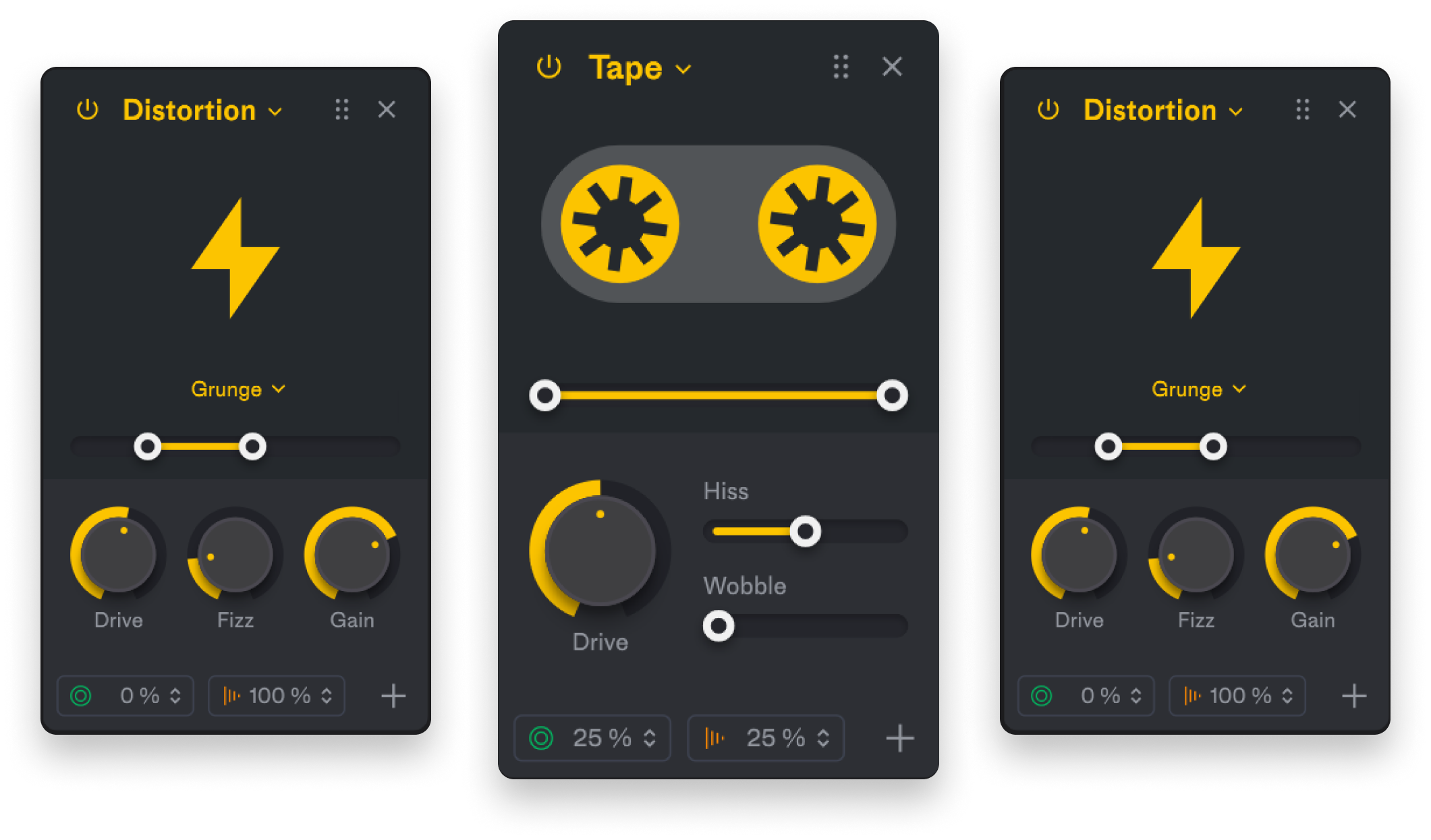Click plus icon on right Distortion module
The height and width of the screenshot is (840, 1431).
point(1354,696)
